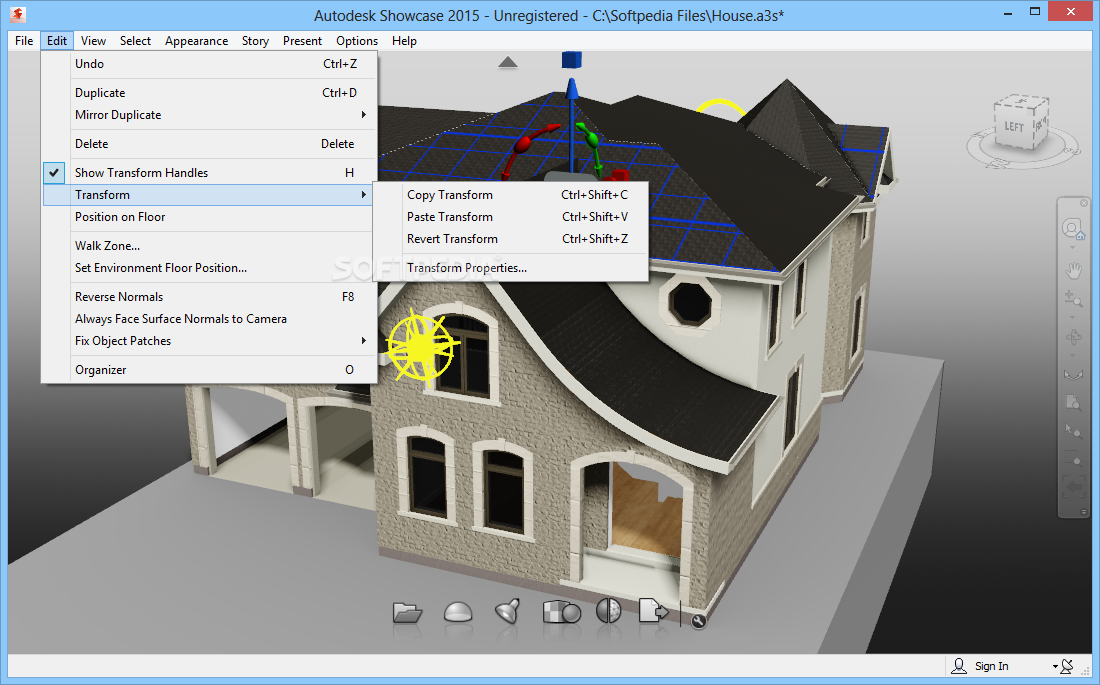
Task: Click the blue cube transform handle above roof
Action: [x=572, y=60]
